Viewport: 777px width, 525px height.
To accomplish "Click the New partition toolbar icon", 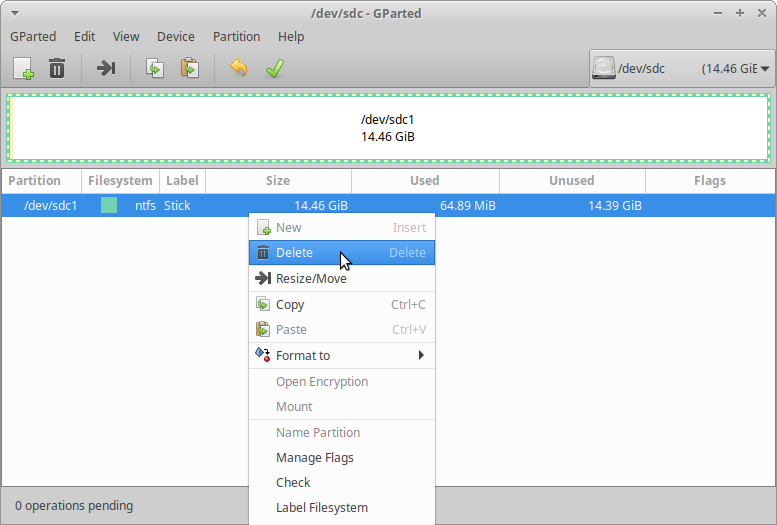I will (x=23, y=68).
